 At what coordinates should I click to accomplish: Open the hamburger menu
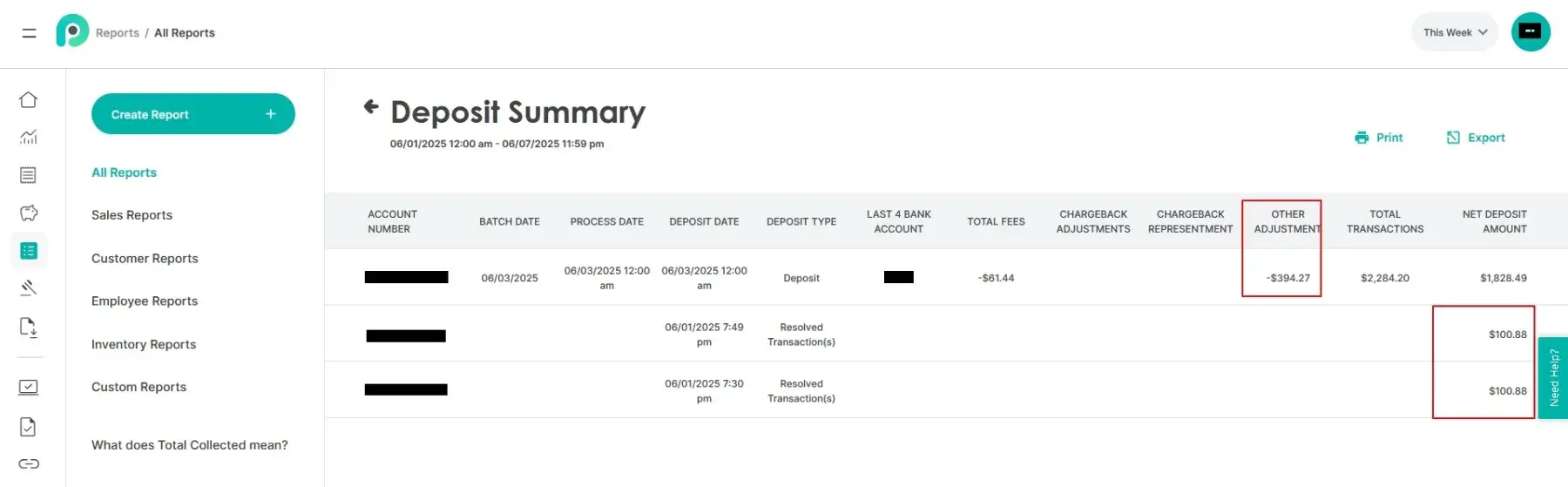pos(29,33)
